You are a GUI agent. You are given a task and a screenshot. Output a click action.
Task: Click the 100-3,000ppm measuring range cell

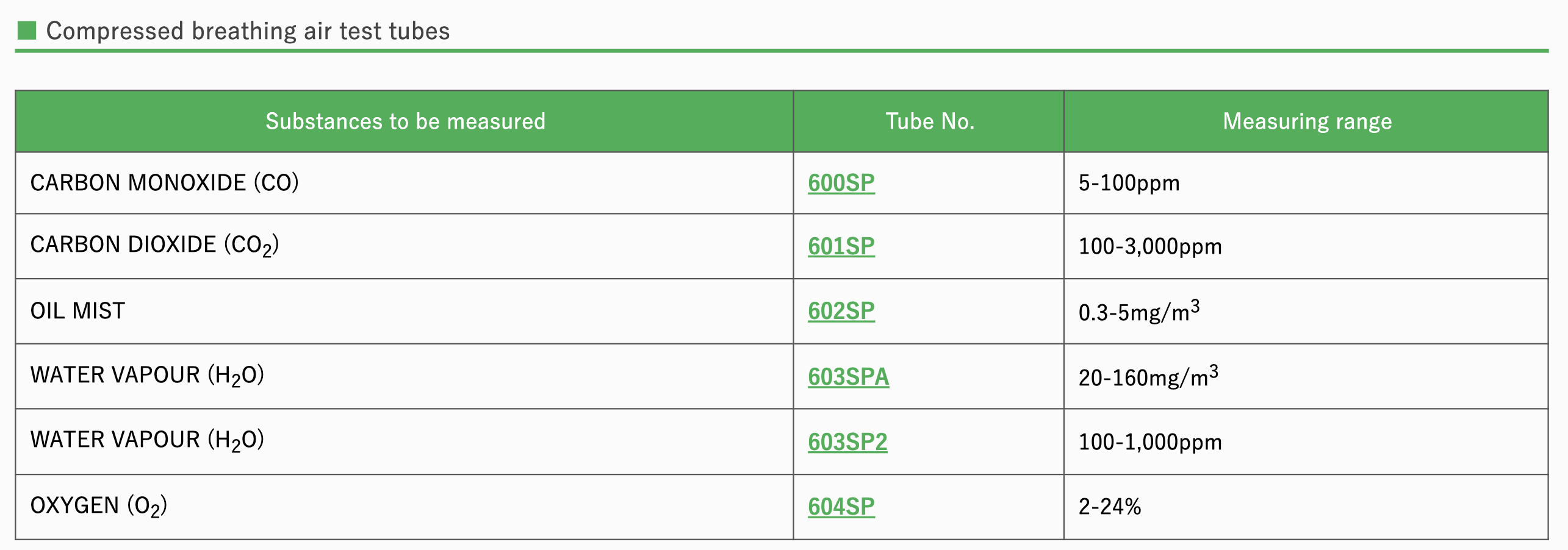click(x=1150, y=246)
